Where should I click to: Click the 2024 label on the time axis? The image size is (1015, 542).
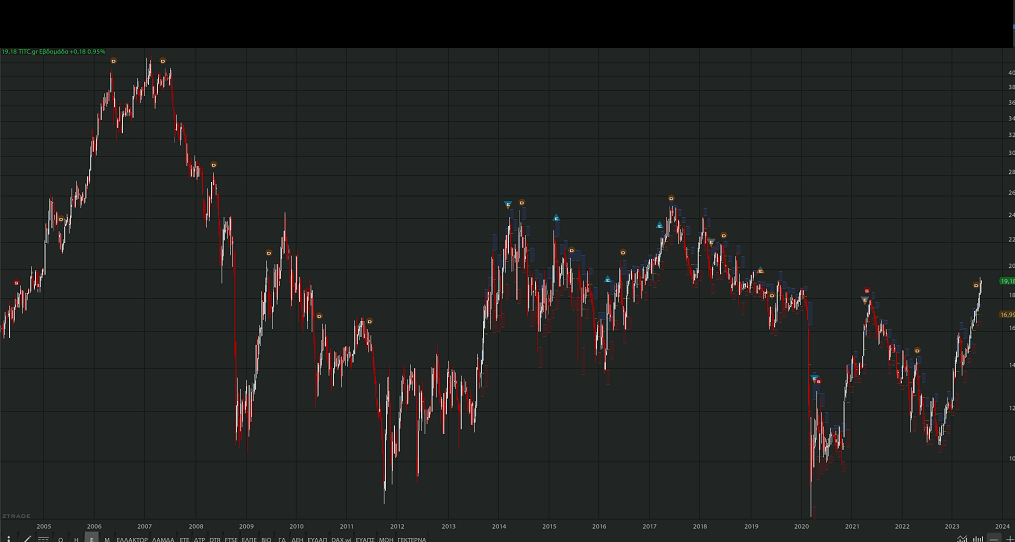click(x=1002, y=526)
